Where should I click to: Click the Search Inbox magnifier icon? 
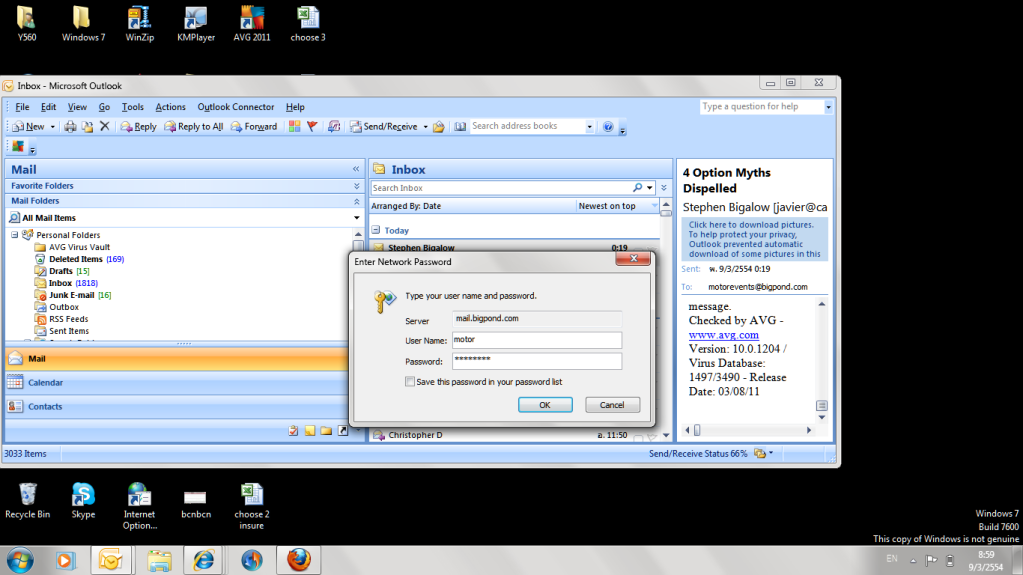pyautogui.click(x=637, y=188)
